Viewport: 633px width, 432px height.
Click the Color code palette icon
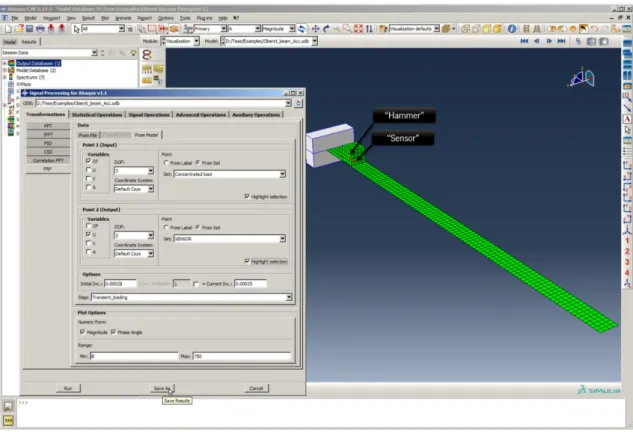[x=383, y=29]
